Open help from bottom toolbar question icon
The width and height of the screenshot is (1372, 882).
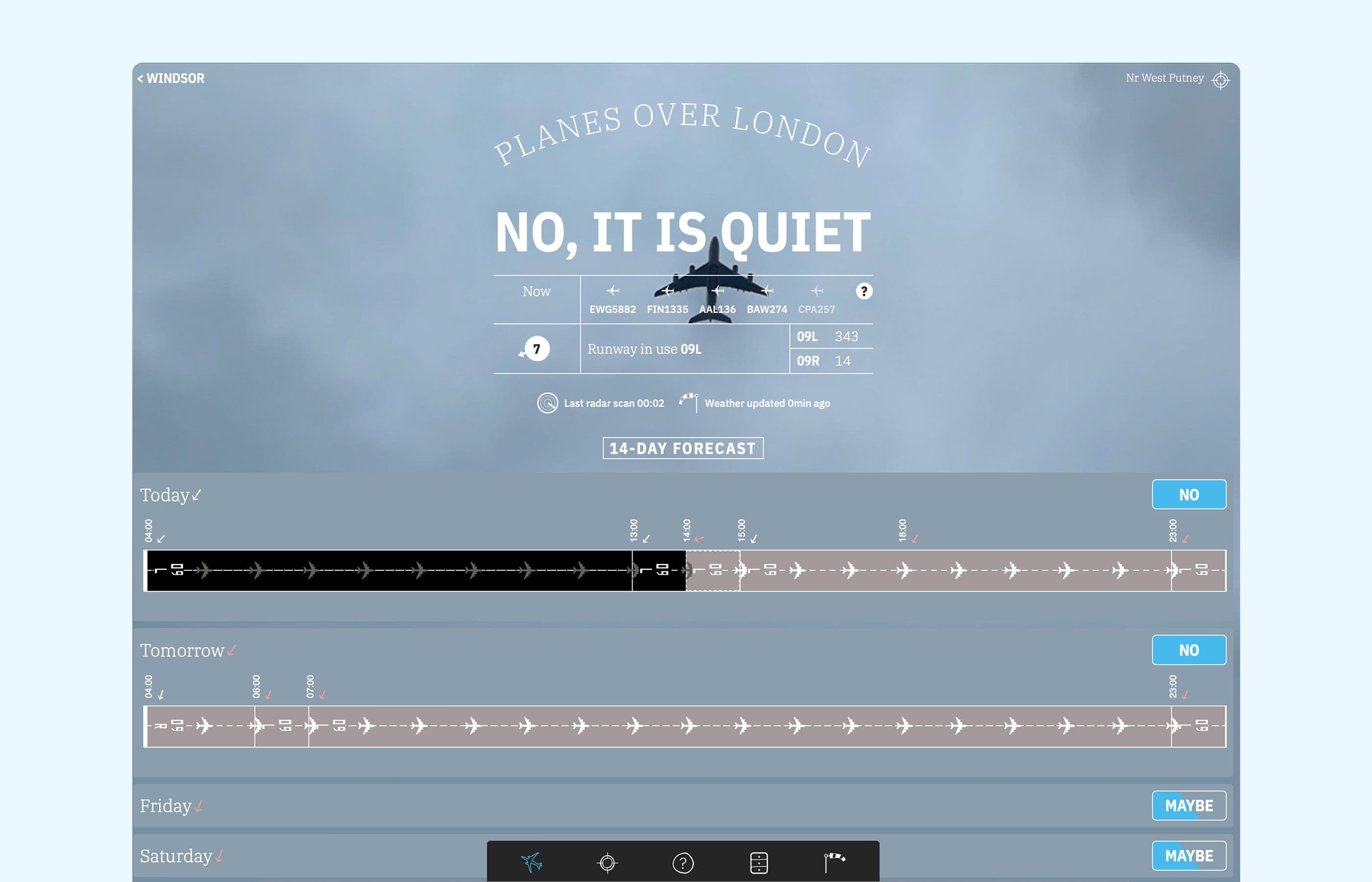click(x=683, y=862)
